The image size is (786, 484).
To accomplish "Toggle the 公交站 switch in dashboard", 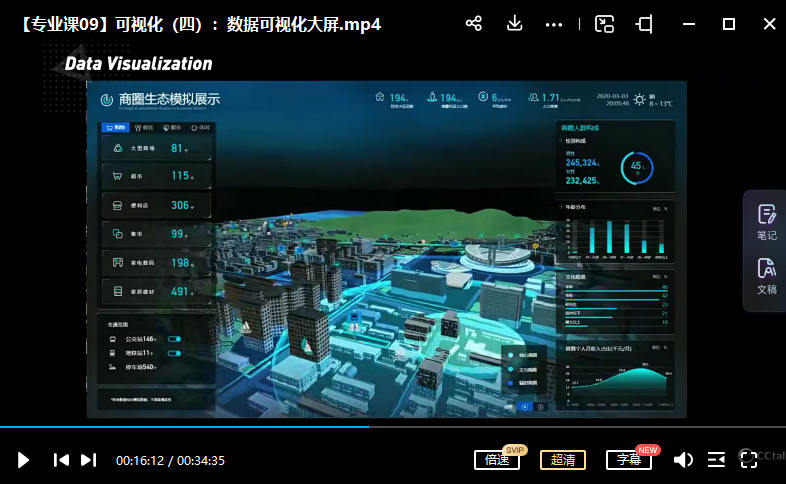I will [175, 340].
